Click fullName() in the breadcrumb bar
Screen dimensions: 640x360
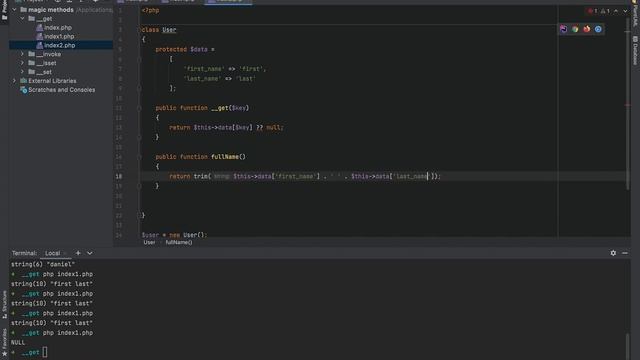click(179, 242)
